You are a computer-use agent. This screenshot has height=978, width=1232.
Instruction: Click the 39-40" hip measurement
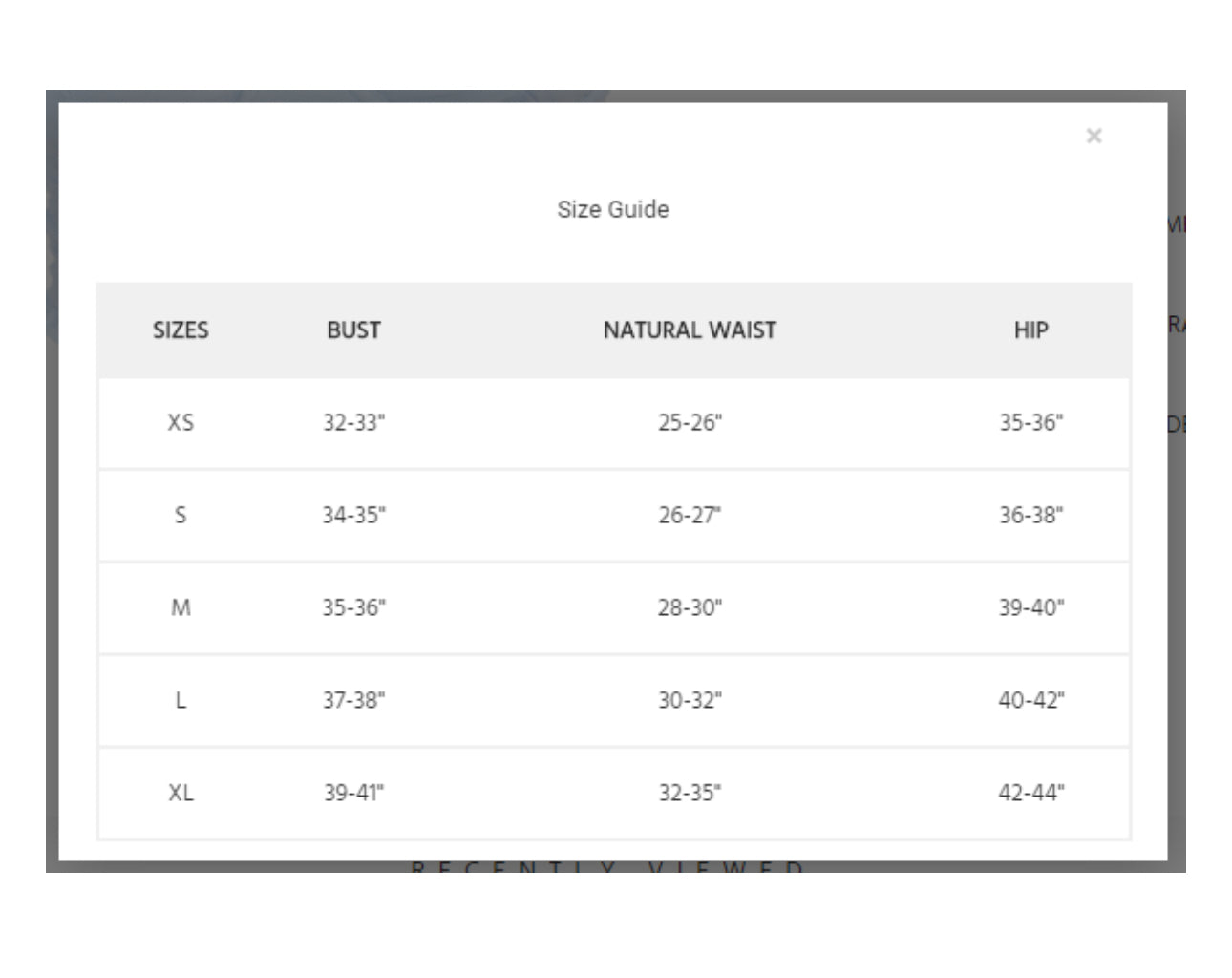pos(1031,607)
